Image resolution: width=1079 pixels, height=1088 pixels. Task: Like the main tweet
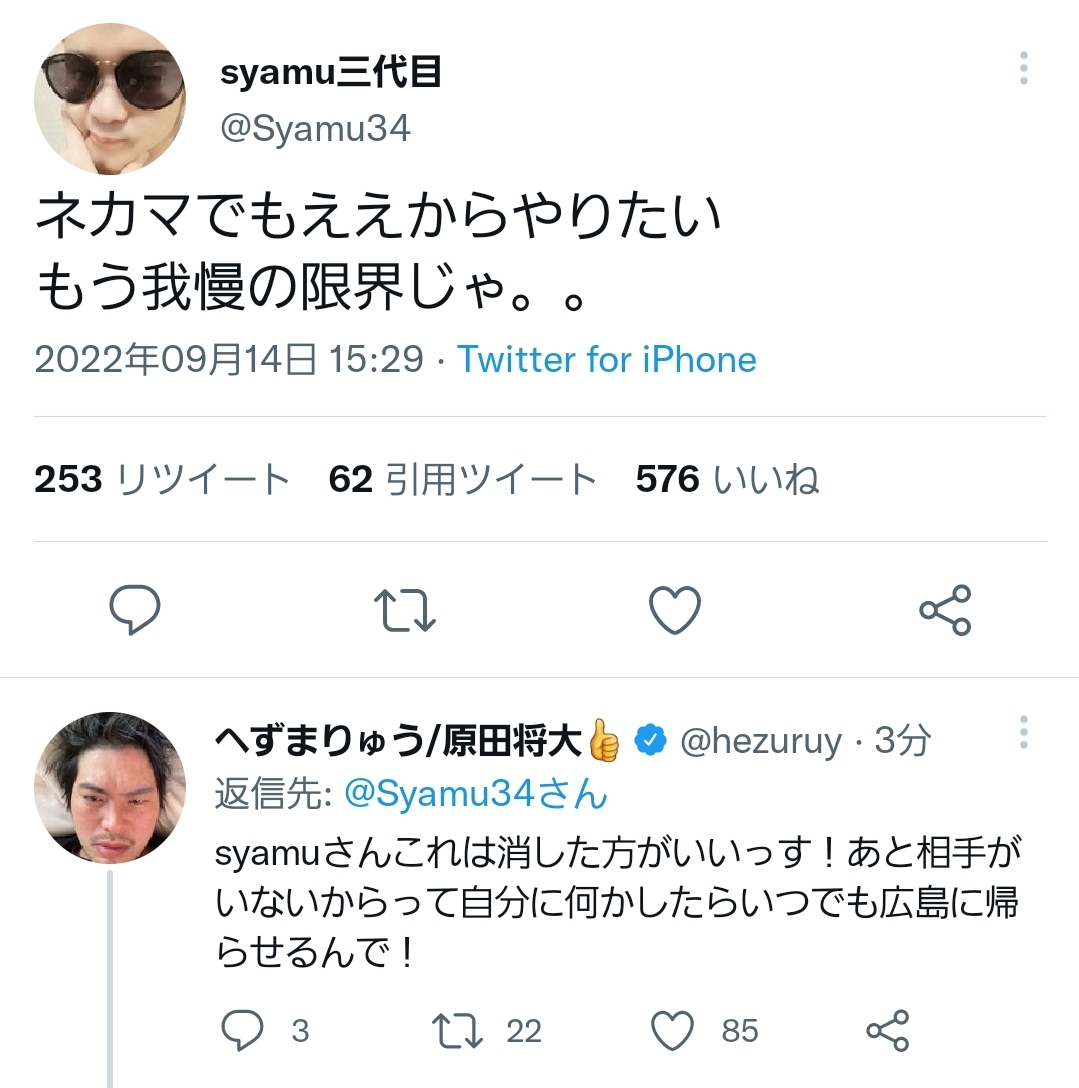pyautogui.click(x=674, y=609)
